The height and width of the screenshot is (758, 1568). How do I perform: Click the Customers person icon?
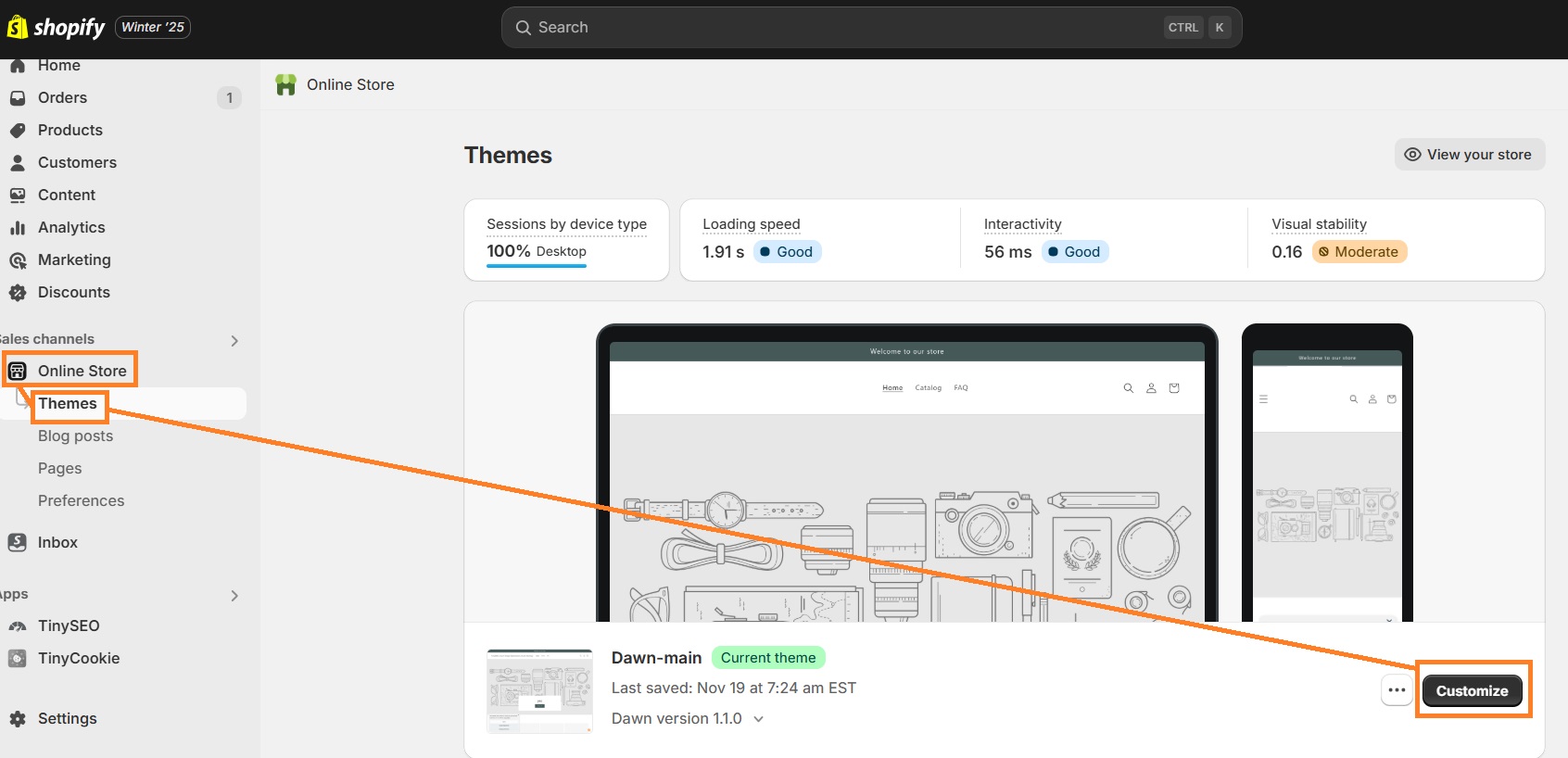(x=18, y=163)
